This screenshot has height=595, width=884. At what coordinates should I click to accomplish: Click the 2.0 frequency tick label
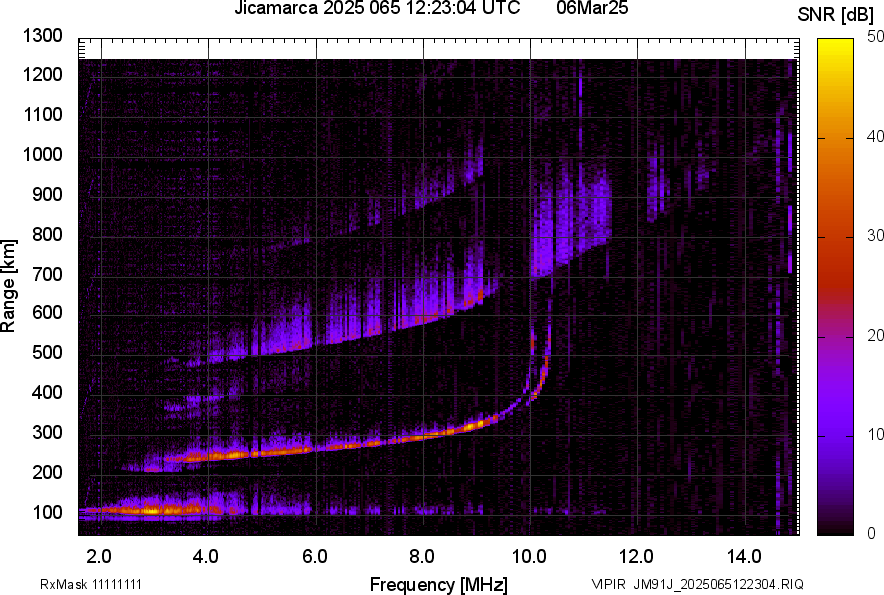98,555
